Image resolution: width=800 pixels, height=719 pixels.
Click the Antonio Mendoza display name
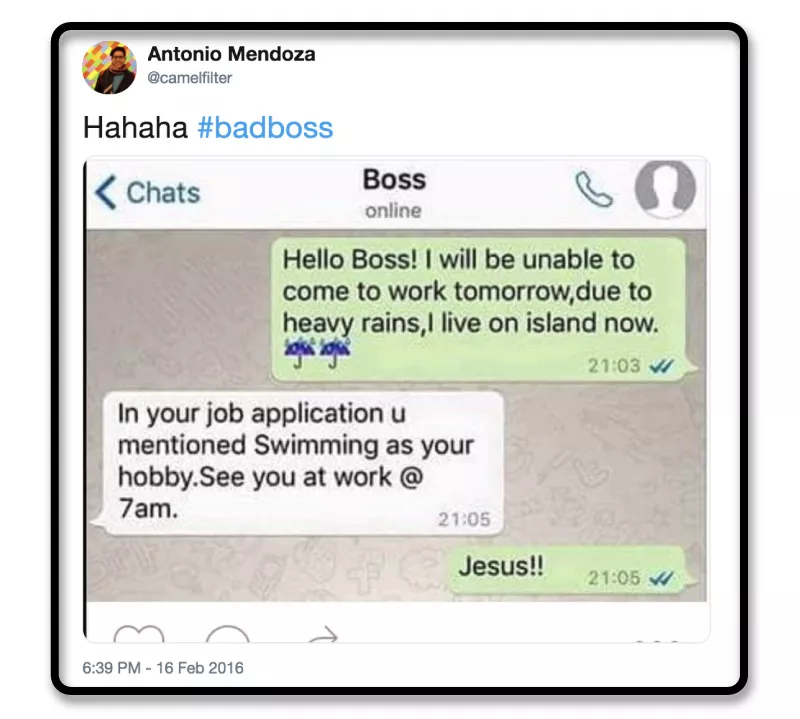click(231, 54)
